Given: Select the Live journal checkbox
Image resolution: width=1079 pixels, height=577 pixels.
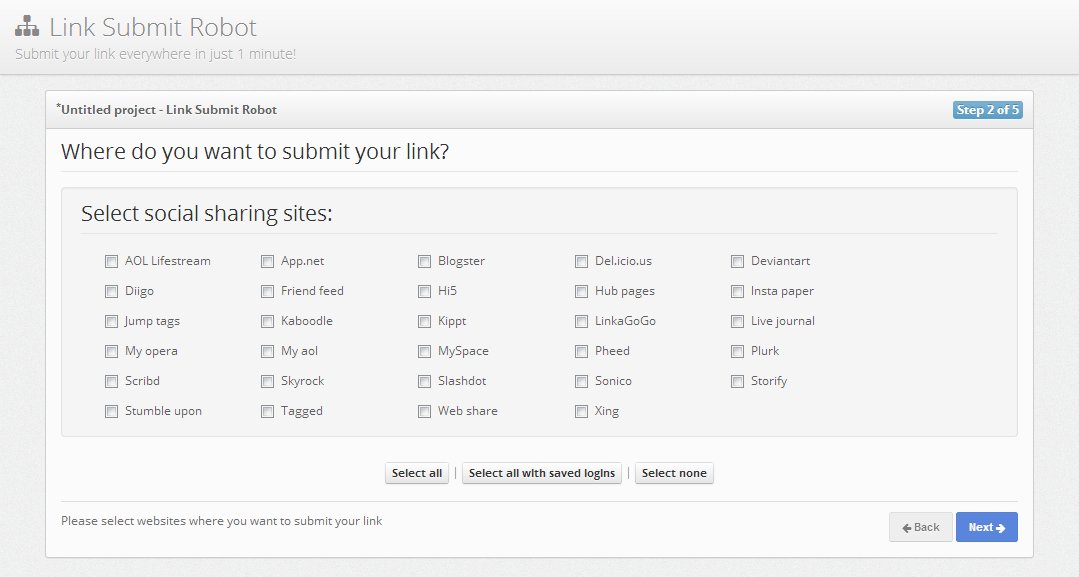Looking at the screenshot, I should [738, 322].
